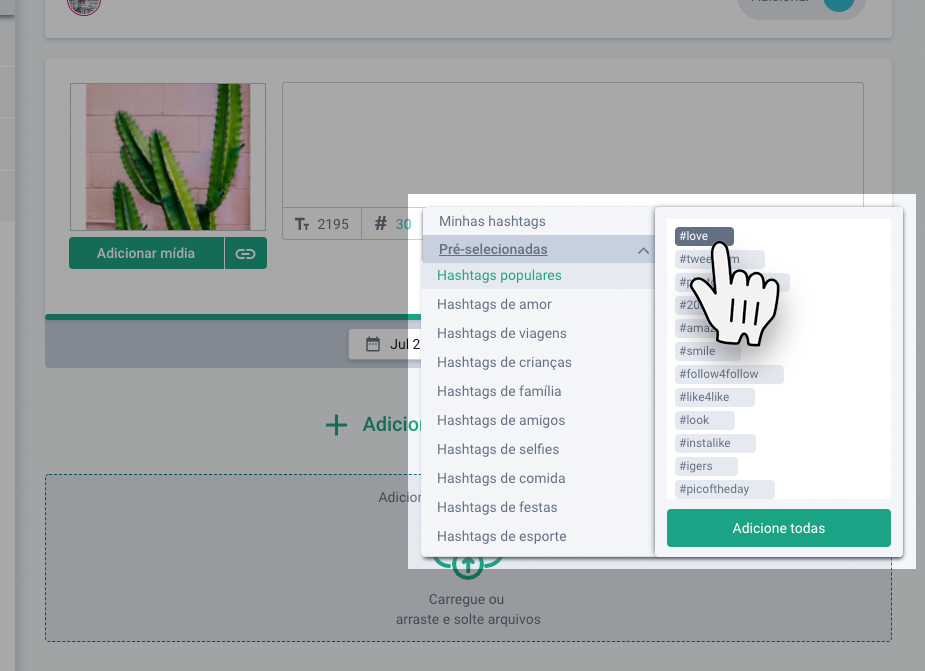Click the link icon beside Adicionar mídia
This screenshot has height=671, width=925.
[245, 254]
